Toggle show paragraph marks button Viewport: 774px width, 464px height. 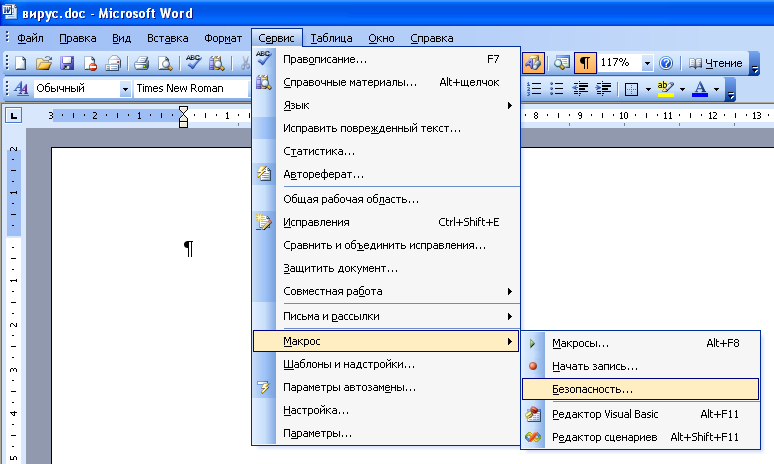click(x=585, y=63)
